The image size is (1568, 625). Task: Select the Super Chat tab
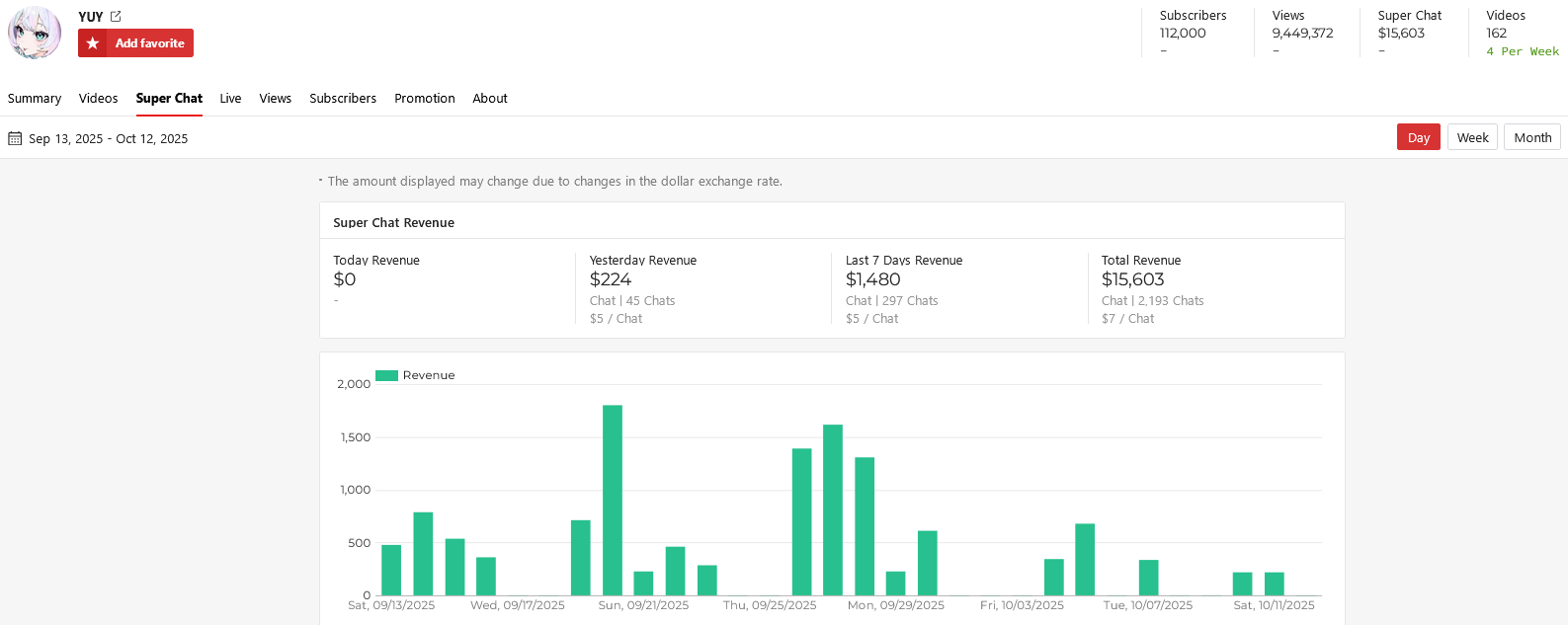169,99
